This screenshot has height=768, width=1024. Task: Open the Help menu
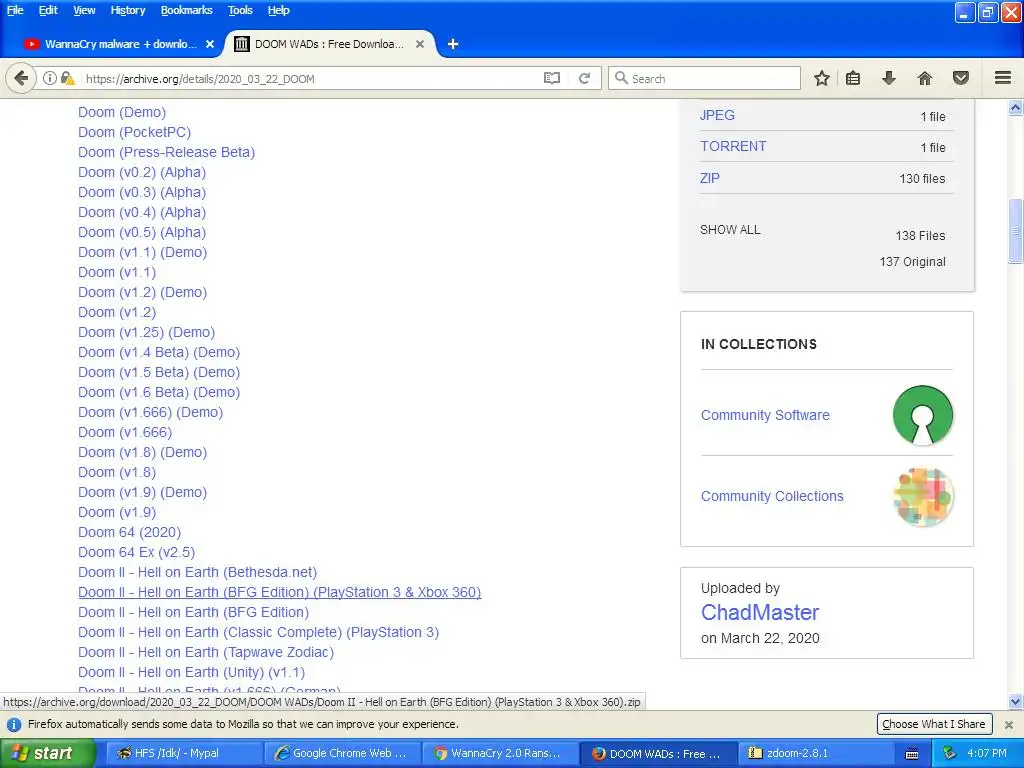coord(278,10)
